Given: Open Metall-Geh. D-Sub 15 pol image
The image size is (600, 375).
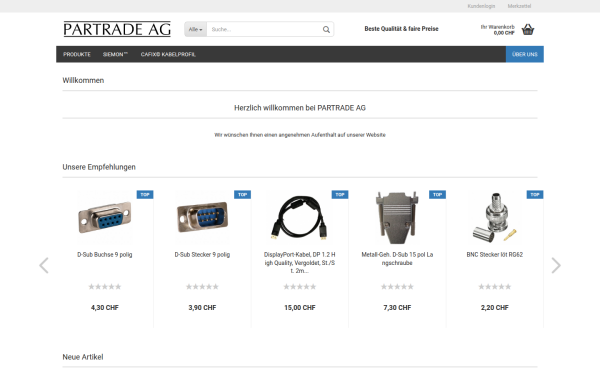Looking at the screenshot, I should [x=397, y=217].
